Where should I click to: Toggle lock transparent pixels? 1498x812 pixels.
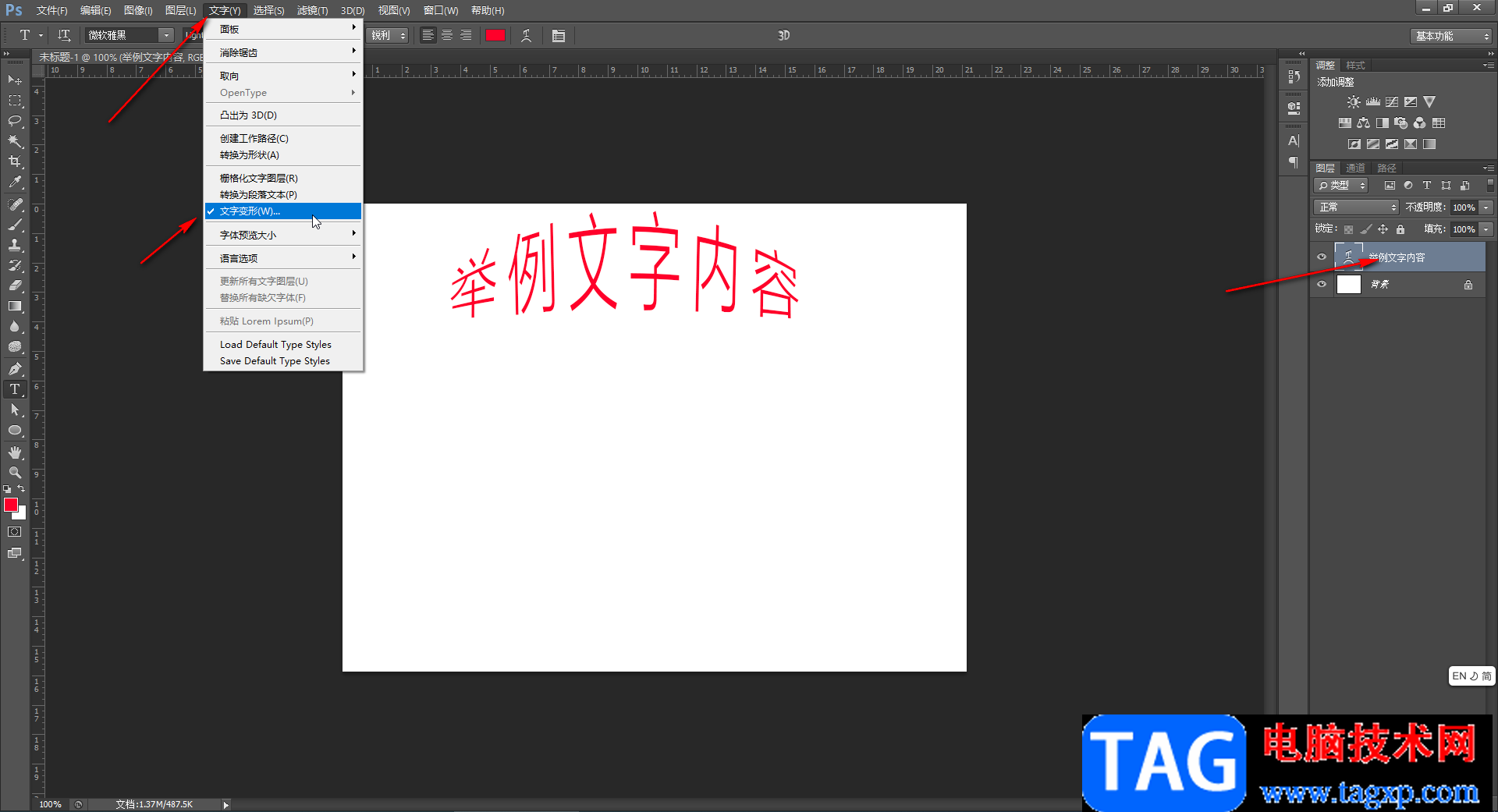tap(1348, 229)
